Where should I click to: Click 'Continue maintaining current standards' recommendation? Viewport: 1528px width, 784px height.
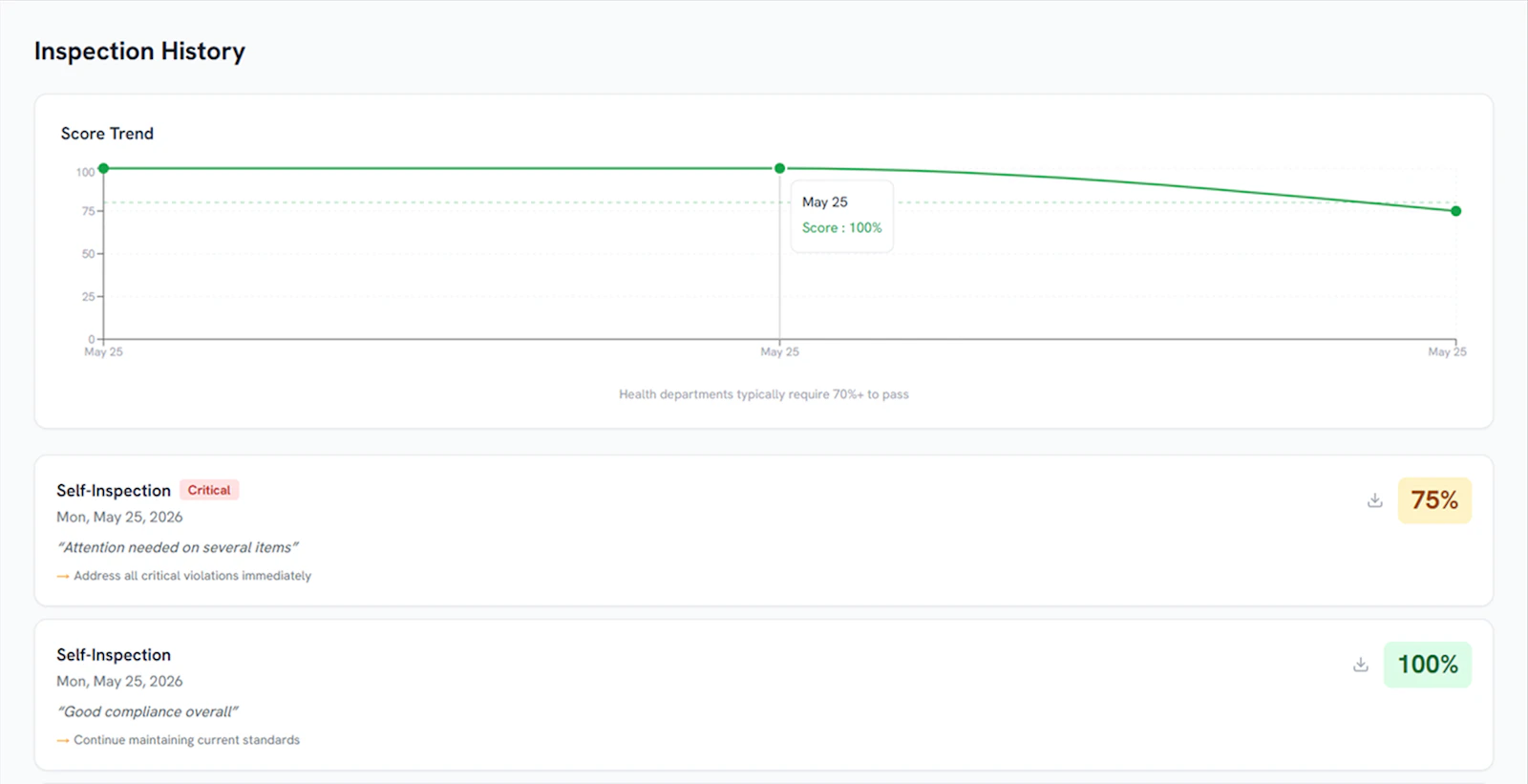point(186,740)
